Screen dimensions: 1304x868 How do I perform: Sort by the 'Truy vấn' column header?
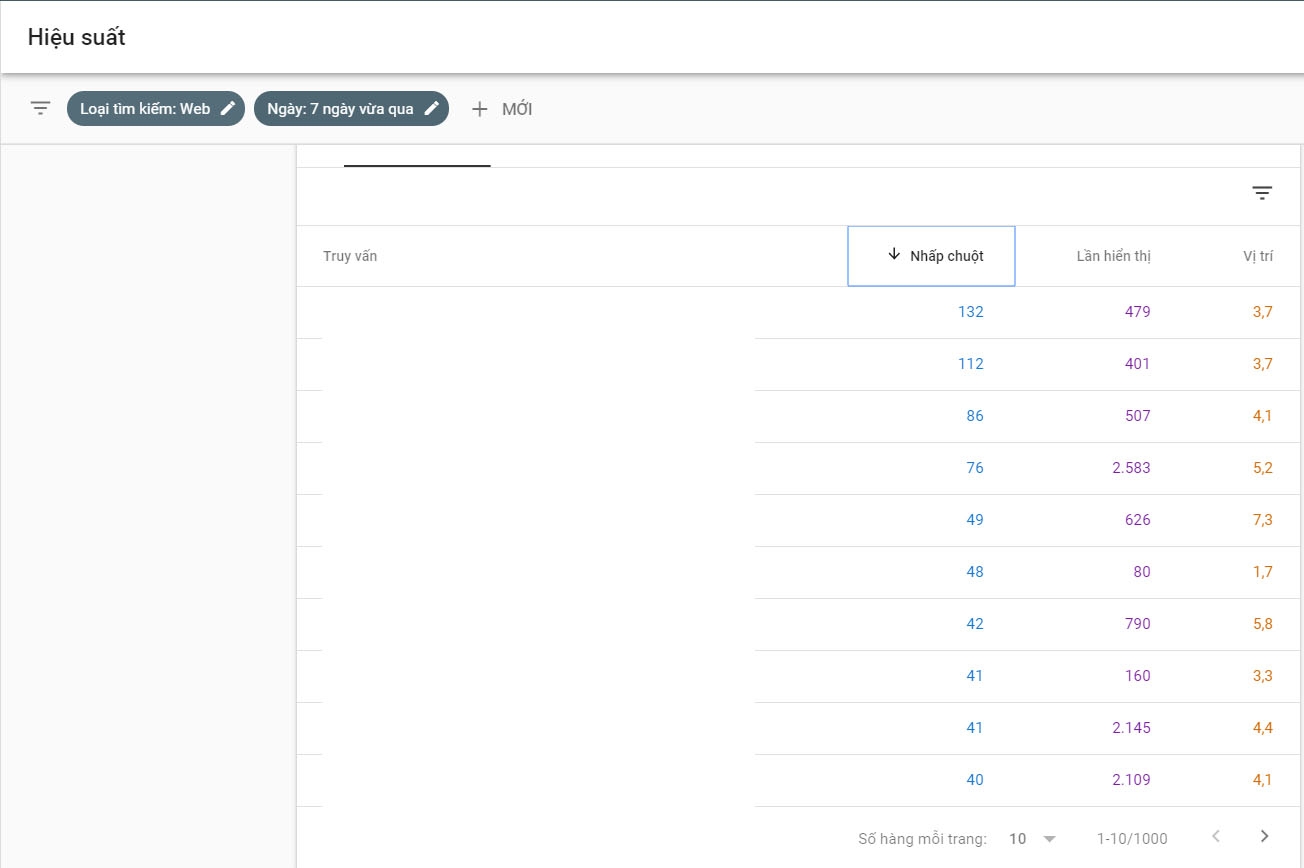point(350,256)
